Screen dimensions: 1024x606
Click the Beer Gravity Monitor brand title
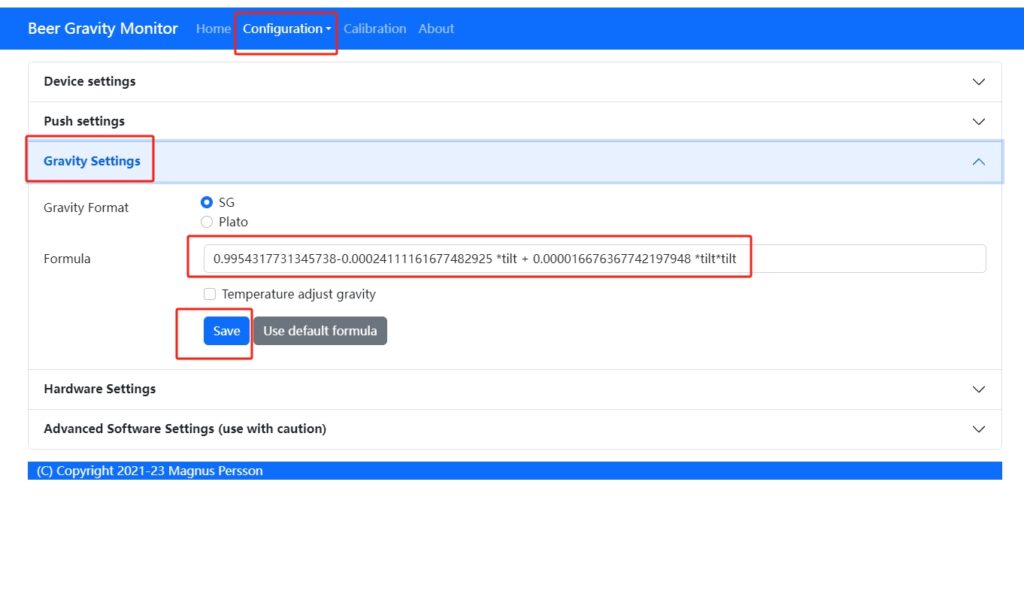point(103,29)
